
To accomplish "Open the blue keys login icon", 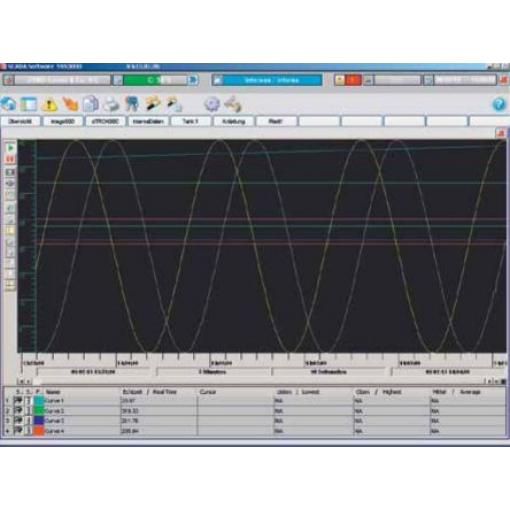I will [132, 104].
